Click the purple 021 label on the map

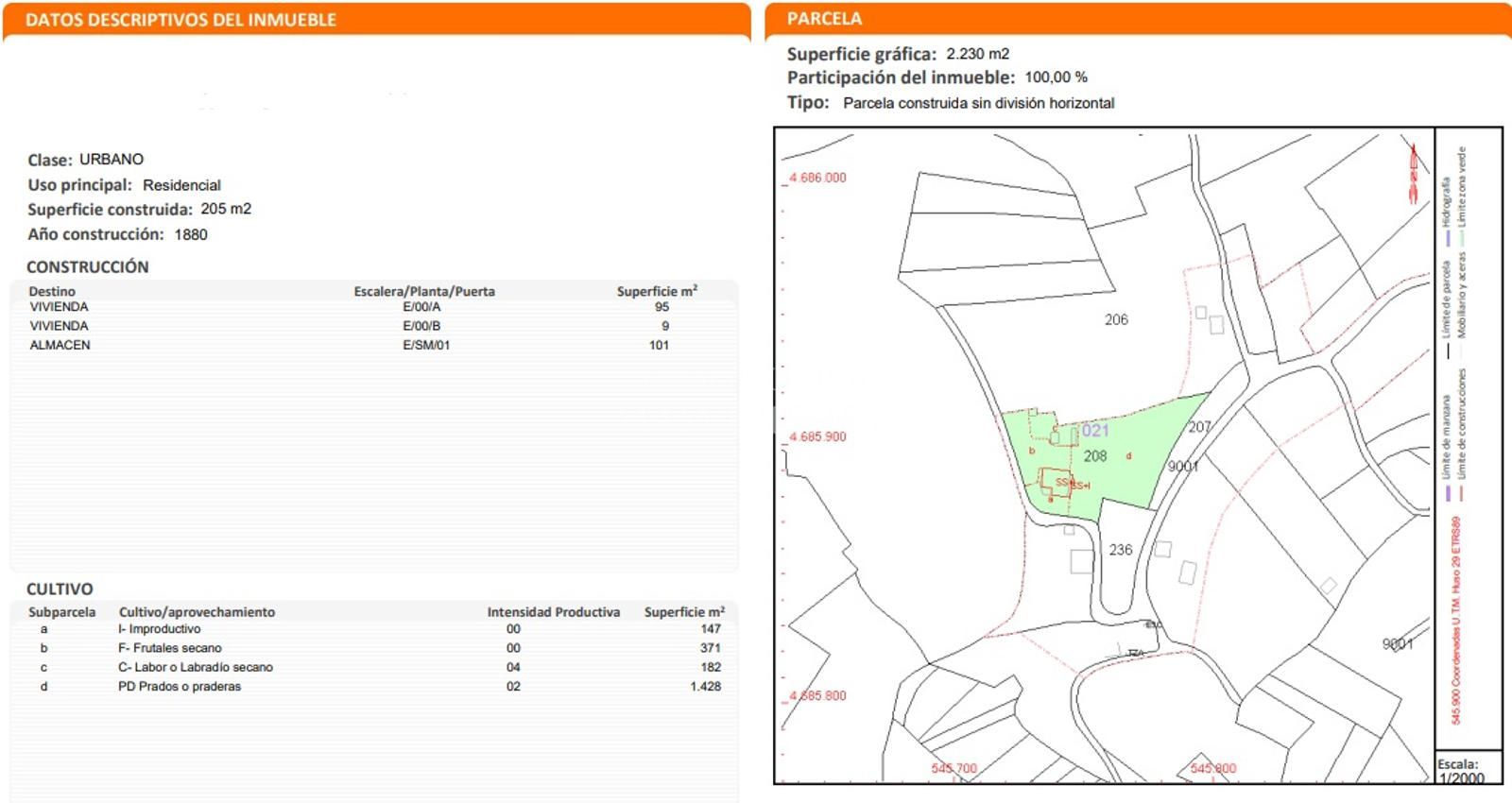[1095, 431]
